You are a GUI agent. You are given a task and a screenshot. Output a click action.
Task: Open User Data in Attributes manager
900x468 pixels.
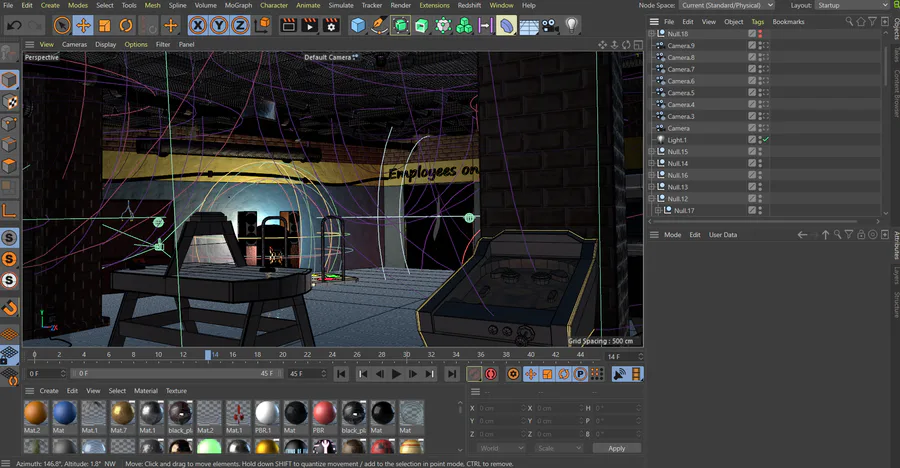point(723,235)
